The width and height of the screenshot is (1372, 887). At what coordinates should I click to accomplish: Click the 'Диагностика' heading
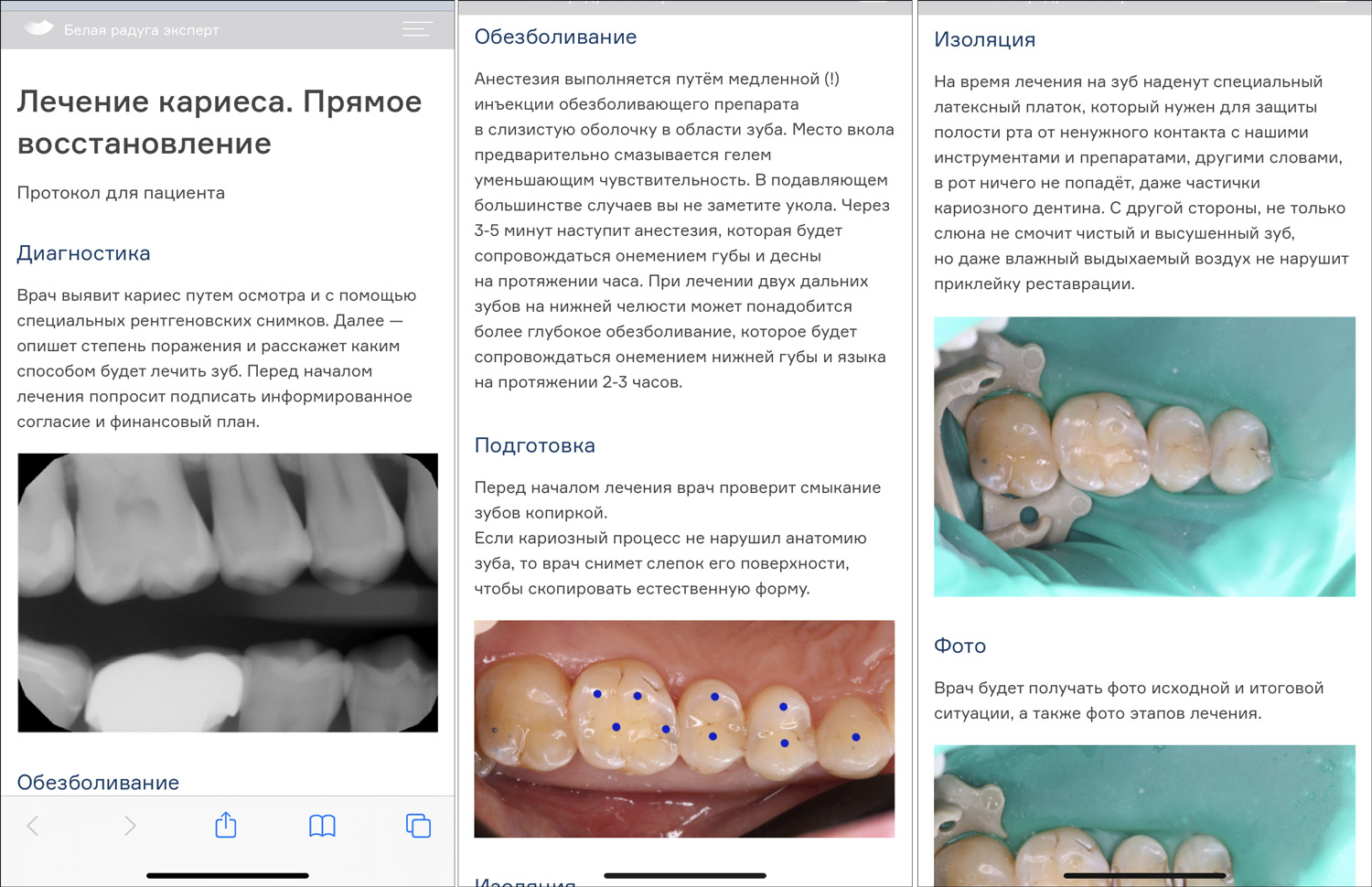83,253
